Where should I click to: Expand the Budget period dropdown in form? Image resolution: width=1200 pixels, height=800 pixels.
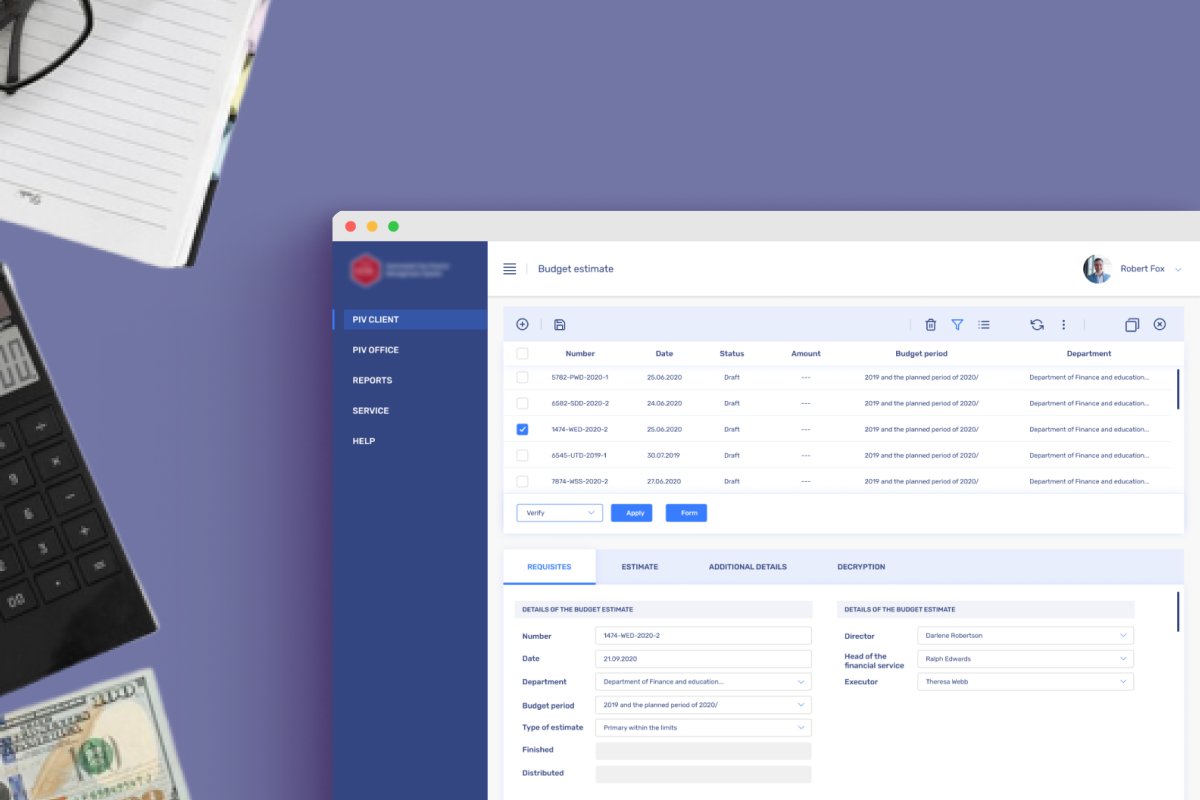tap(703, 705)
